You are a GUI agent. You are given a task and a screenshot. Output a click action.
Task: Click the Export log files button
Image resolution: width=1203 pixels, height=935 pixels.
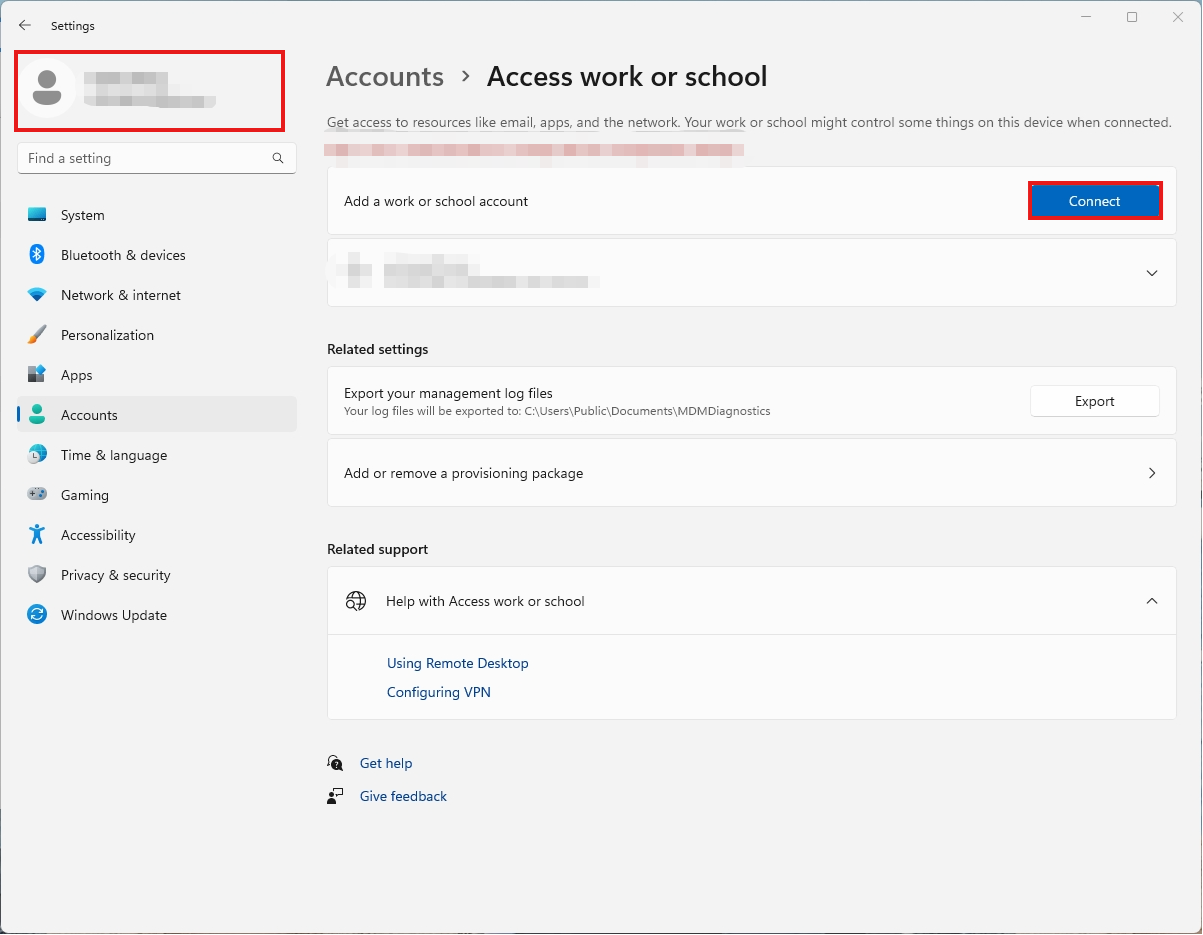point(1095,401)
